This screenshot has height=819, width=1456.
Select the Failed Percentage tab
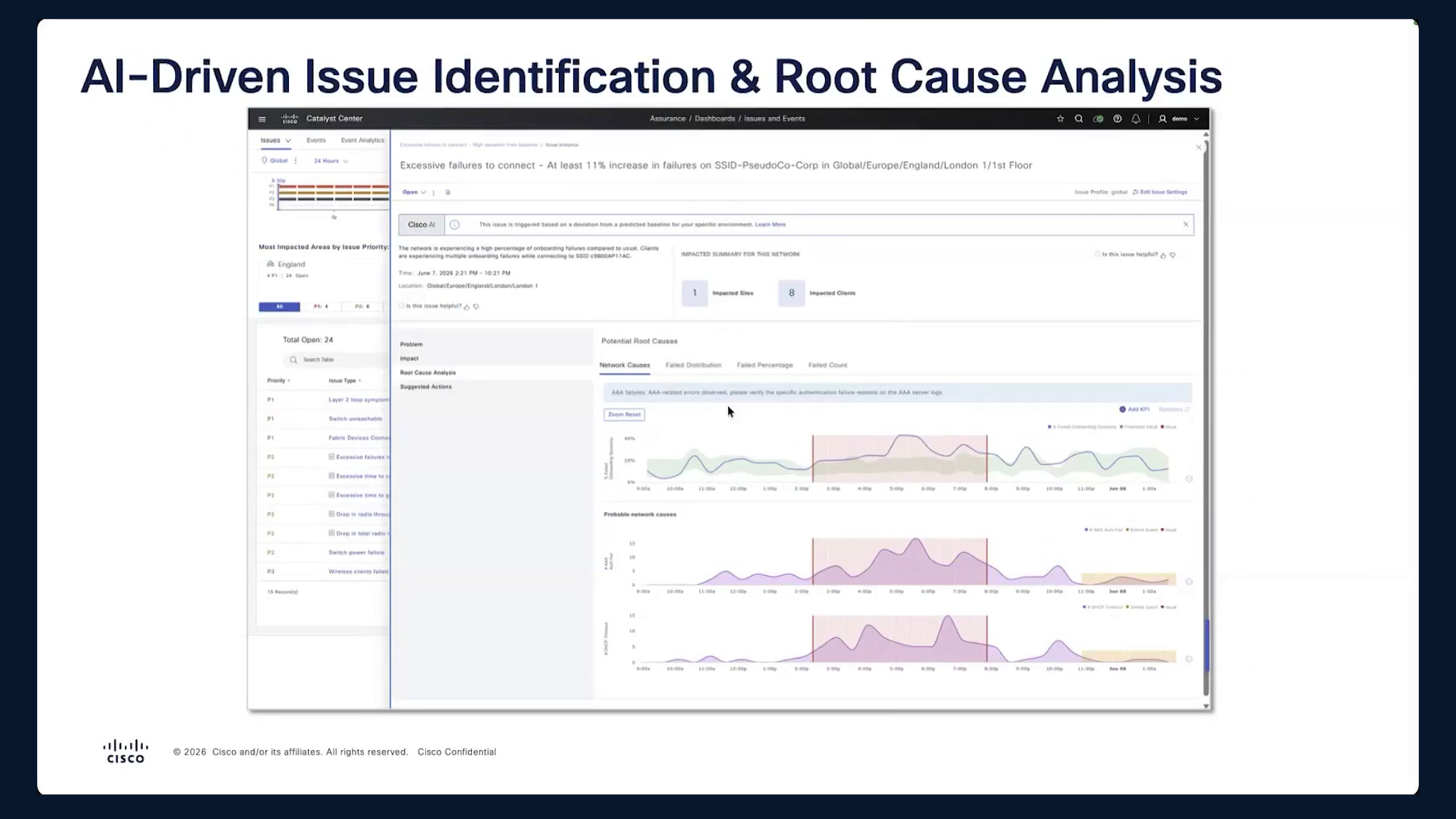(x=764, y=366)
